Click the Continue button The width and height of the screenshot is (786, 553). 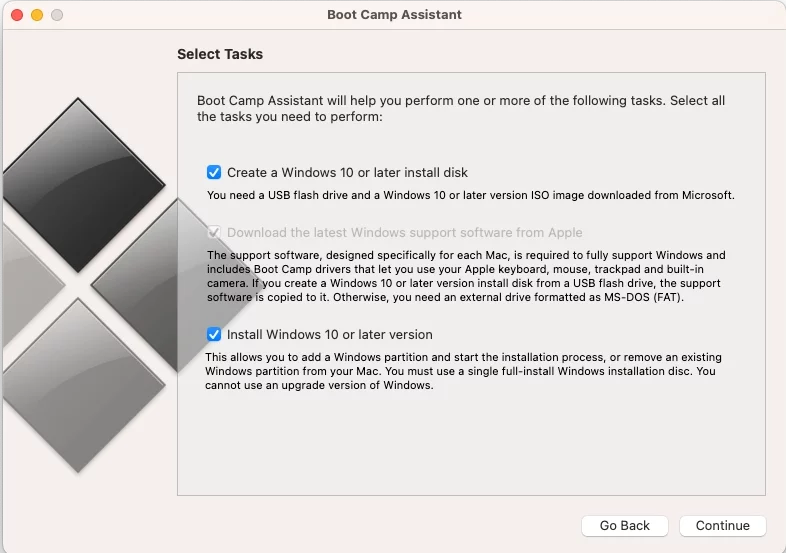pyautogui.click(x=722, y=525)
